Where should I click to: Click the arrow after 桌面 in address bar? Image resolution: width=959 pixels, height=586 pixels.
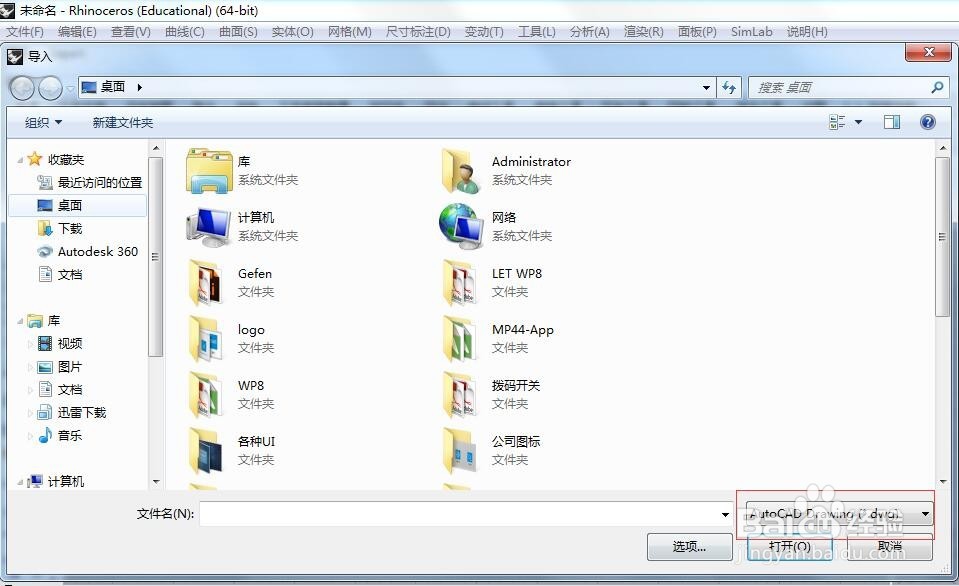(x=139, y=87)
